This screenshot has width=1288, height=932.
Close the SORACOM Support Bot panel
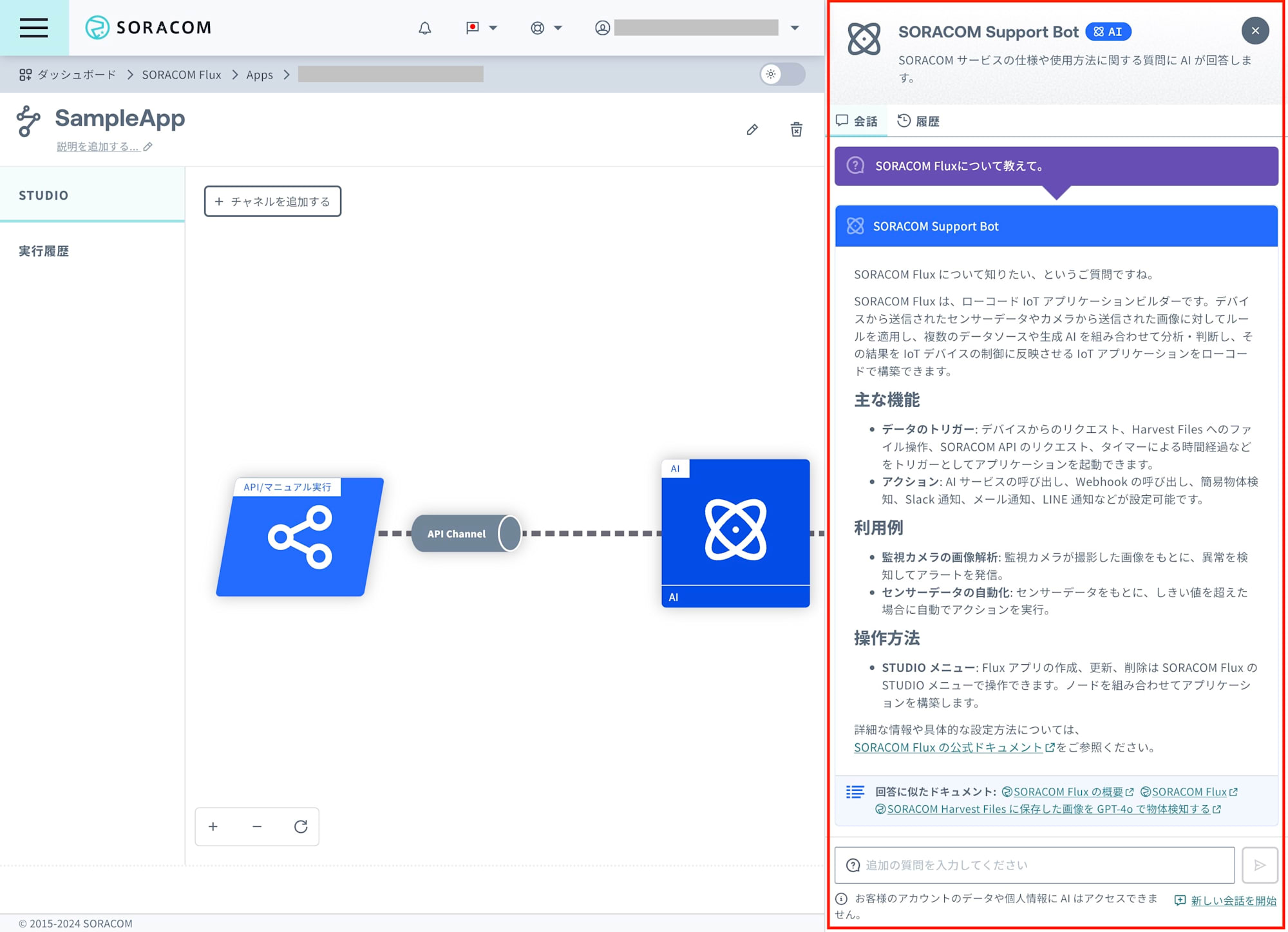(1255, 31)
